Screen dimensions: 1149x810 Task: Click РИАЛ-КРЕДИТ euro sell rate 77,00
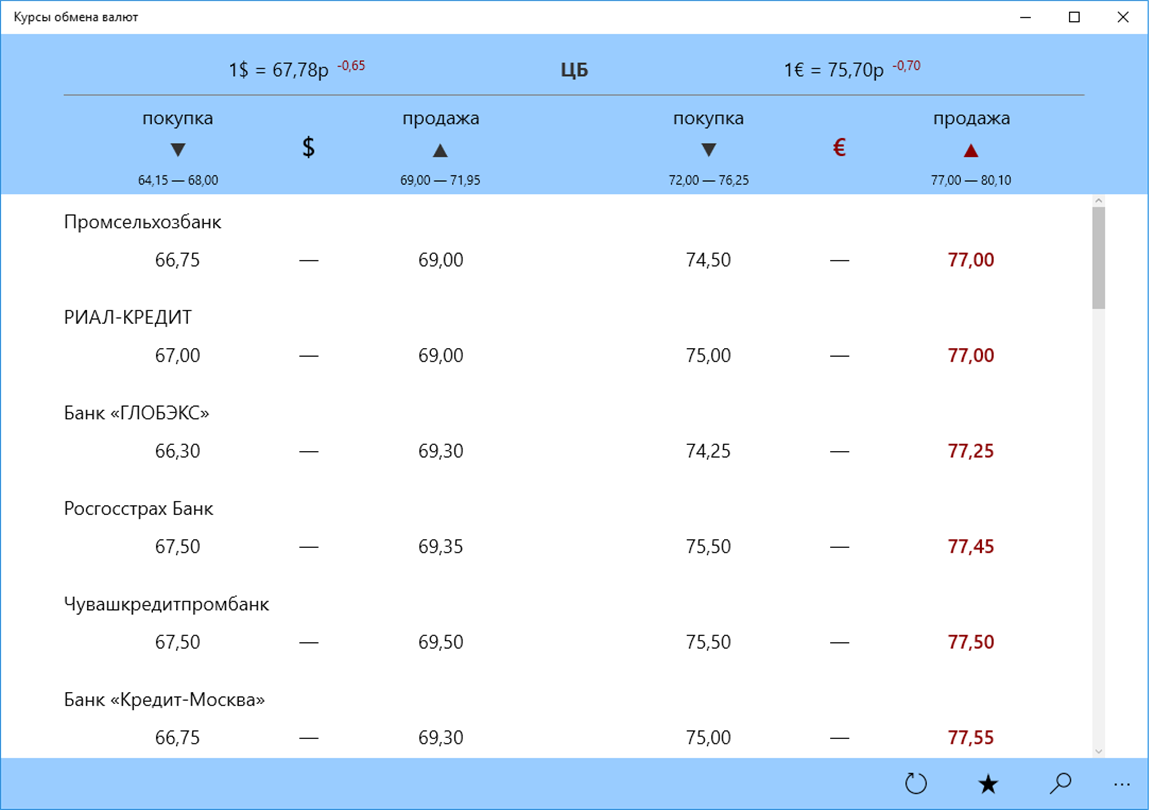tap(971, 356)
